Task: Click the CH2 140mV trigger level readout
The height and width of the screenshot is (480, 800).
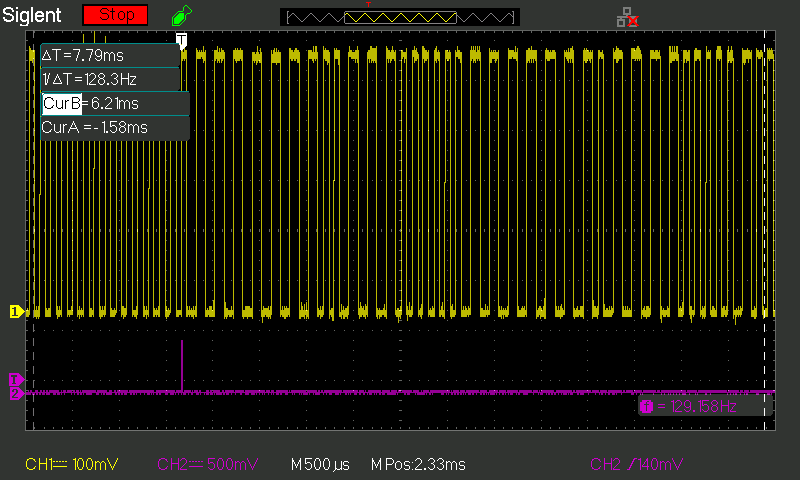Action: tap(637, 464)
